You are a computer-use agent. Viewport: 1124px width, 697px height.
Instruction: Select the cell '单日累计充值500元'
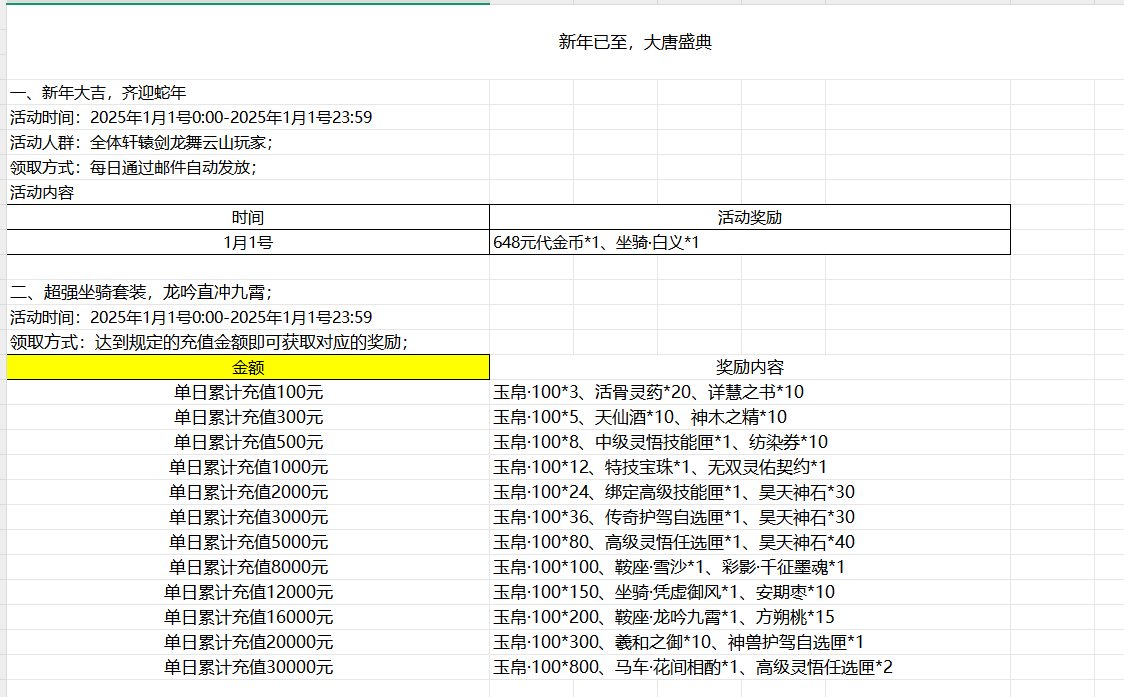[x=248, y=442]
